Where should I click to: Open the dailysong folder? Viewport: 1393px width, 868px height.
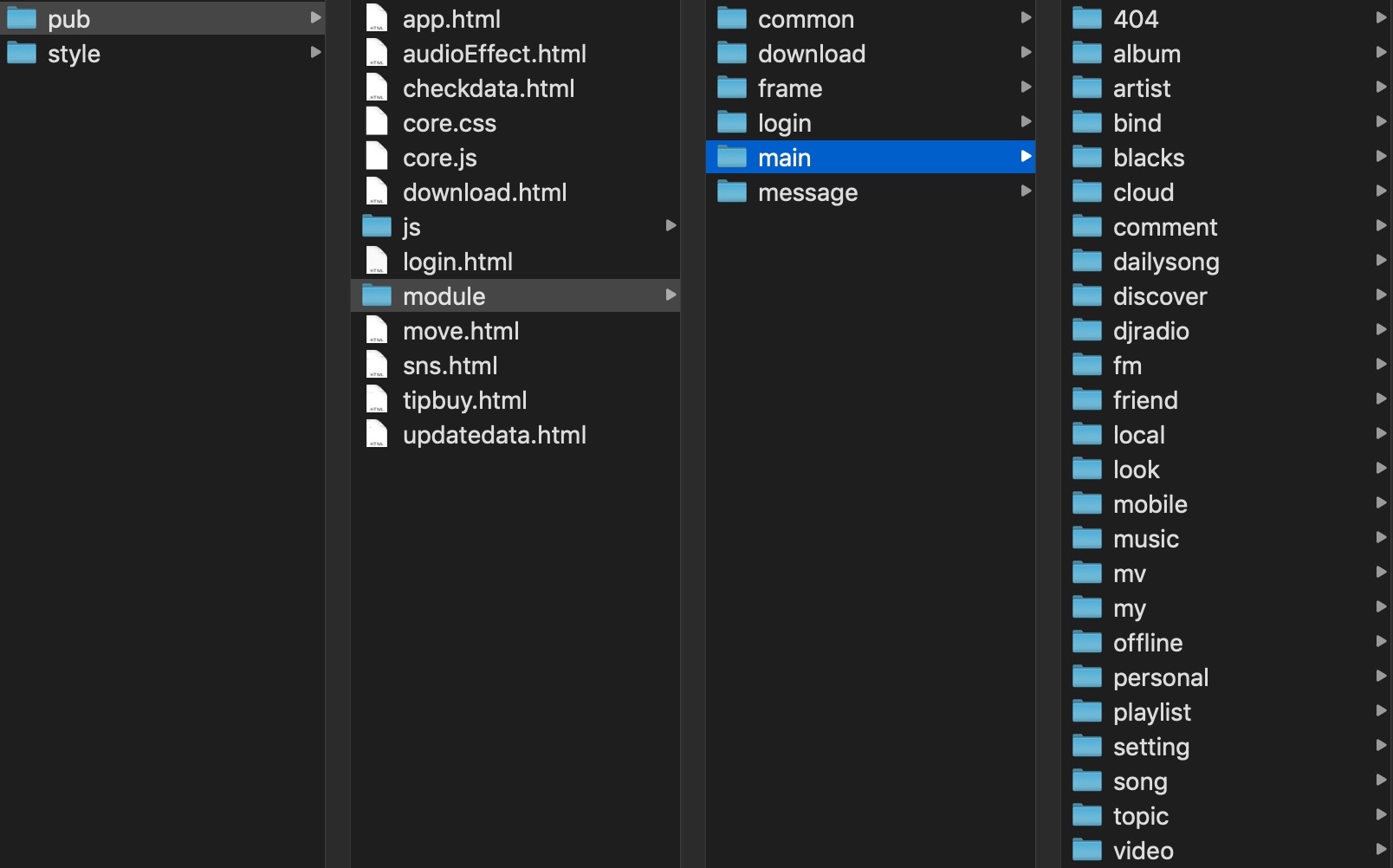(x=1165, y=262)
